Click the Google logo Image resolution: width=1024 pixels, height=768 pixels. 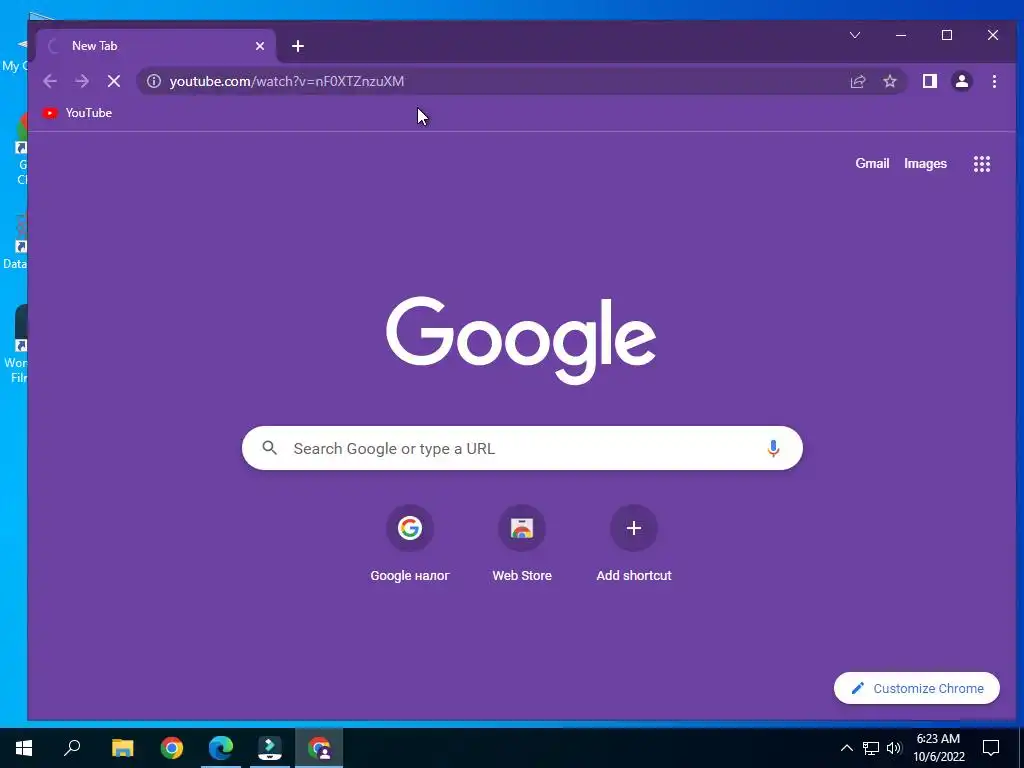(x=521, y=340)
